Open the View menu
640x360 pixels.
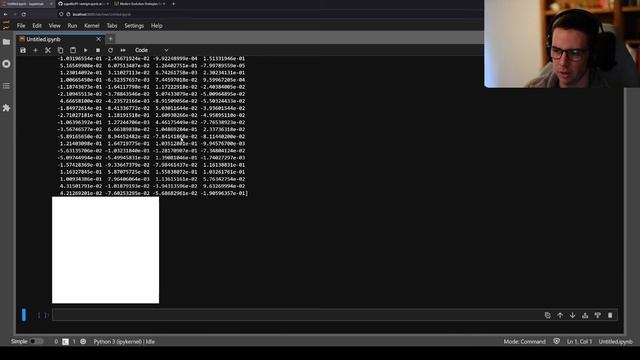(x=54, y=26)
